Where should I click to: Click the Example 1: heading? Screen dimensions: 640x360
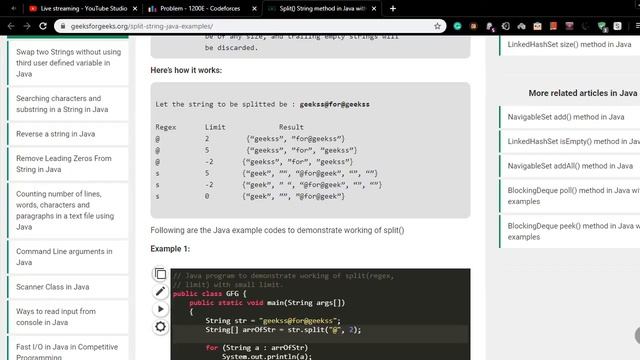pyautogui.click(x=170, y=249)
